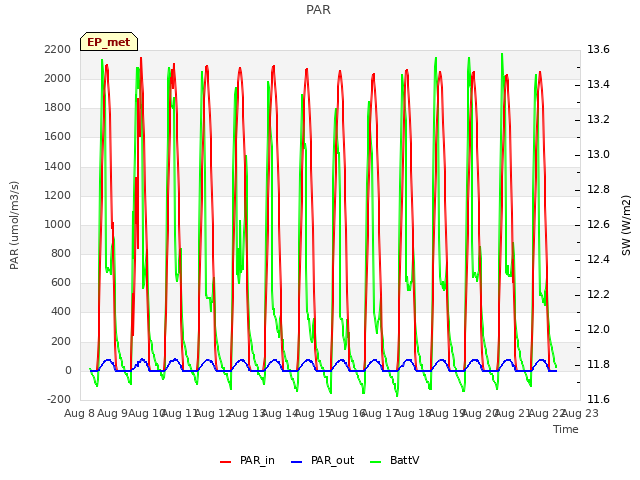This screenshot has width=640, height=480.
Task: Toggle the PAR_in legend entry
Action: pos(247,460)
